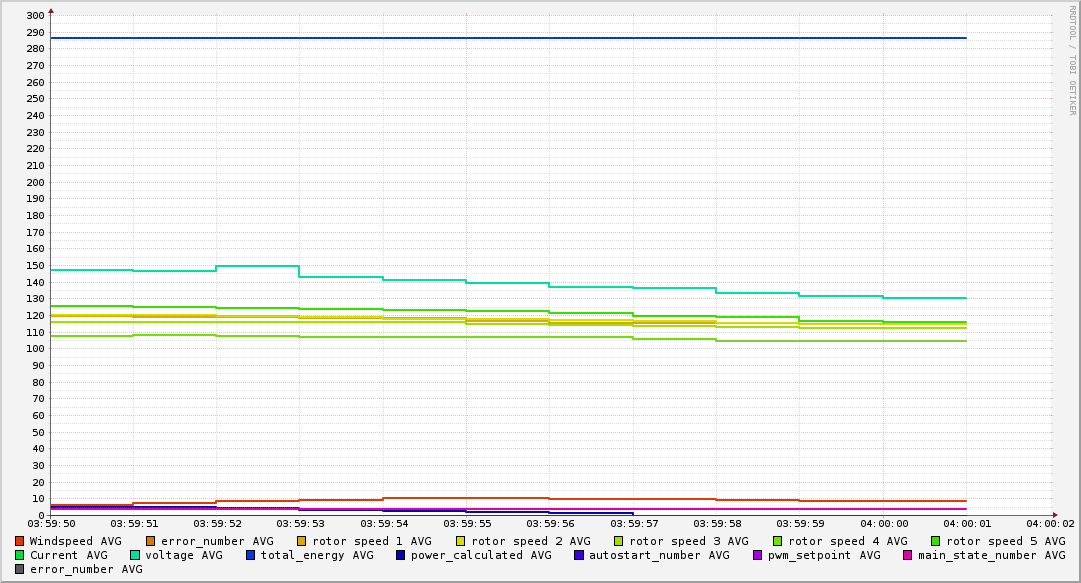
Task: Click the 150 value on the y-axis
Action: [34, 266]
